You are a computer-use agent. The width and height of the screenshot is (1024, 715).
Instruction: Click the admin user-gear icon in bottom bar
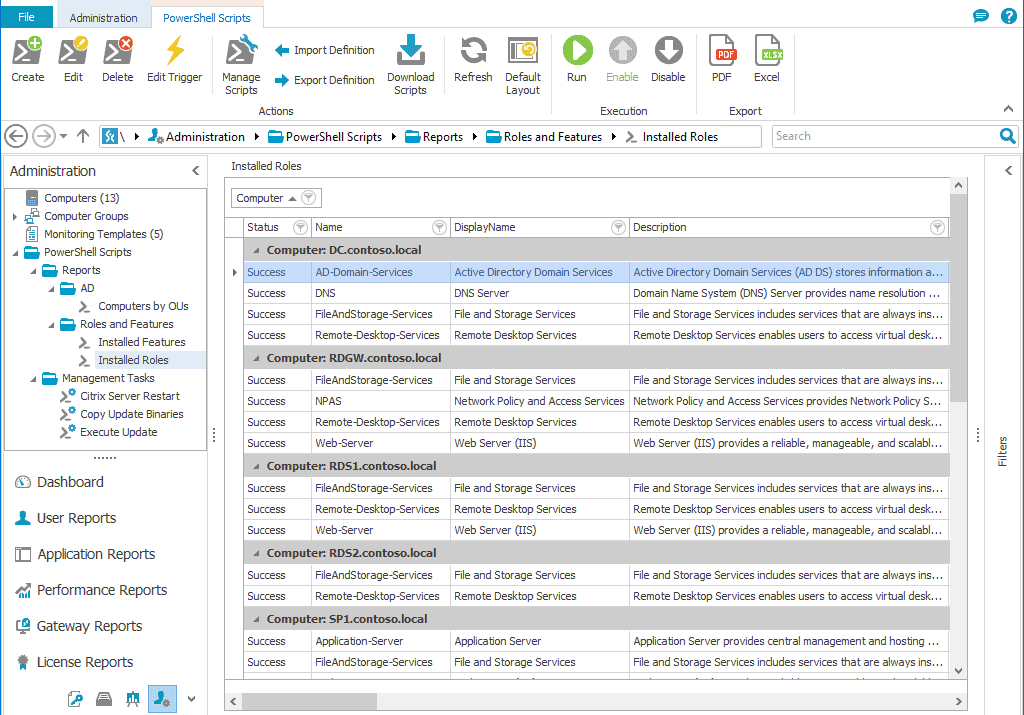162,699
